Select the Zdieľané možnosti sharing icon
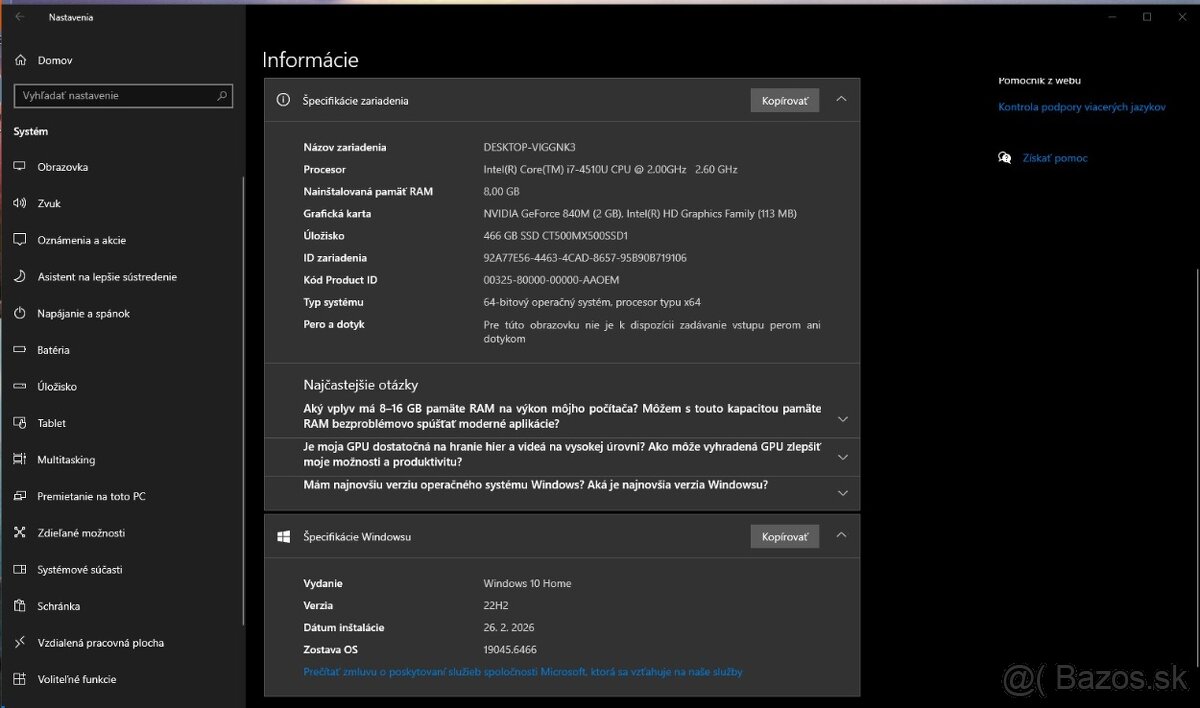This screenshot has height=708, width=1200. point(20,532)
